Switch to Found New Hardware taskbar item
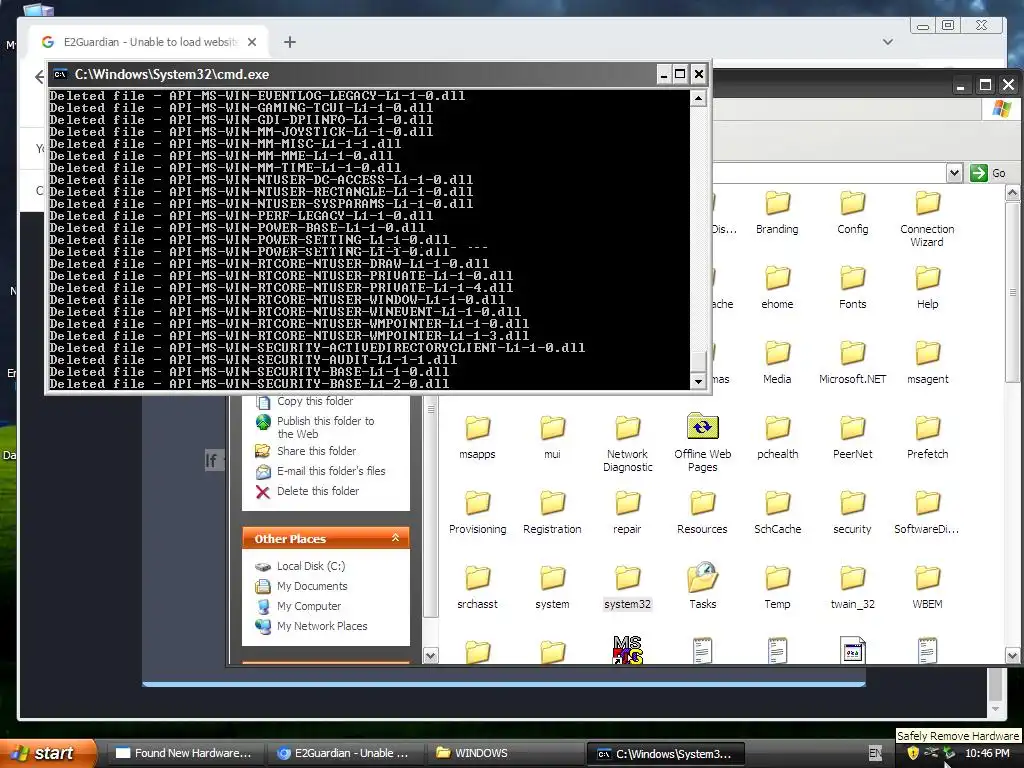Viewport: 1024px width, 768px height. pos(184,753)
